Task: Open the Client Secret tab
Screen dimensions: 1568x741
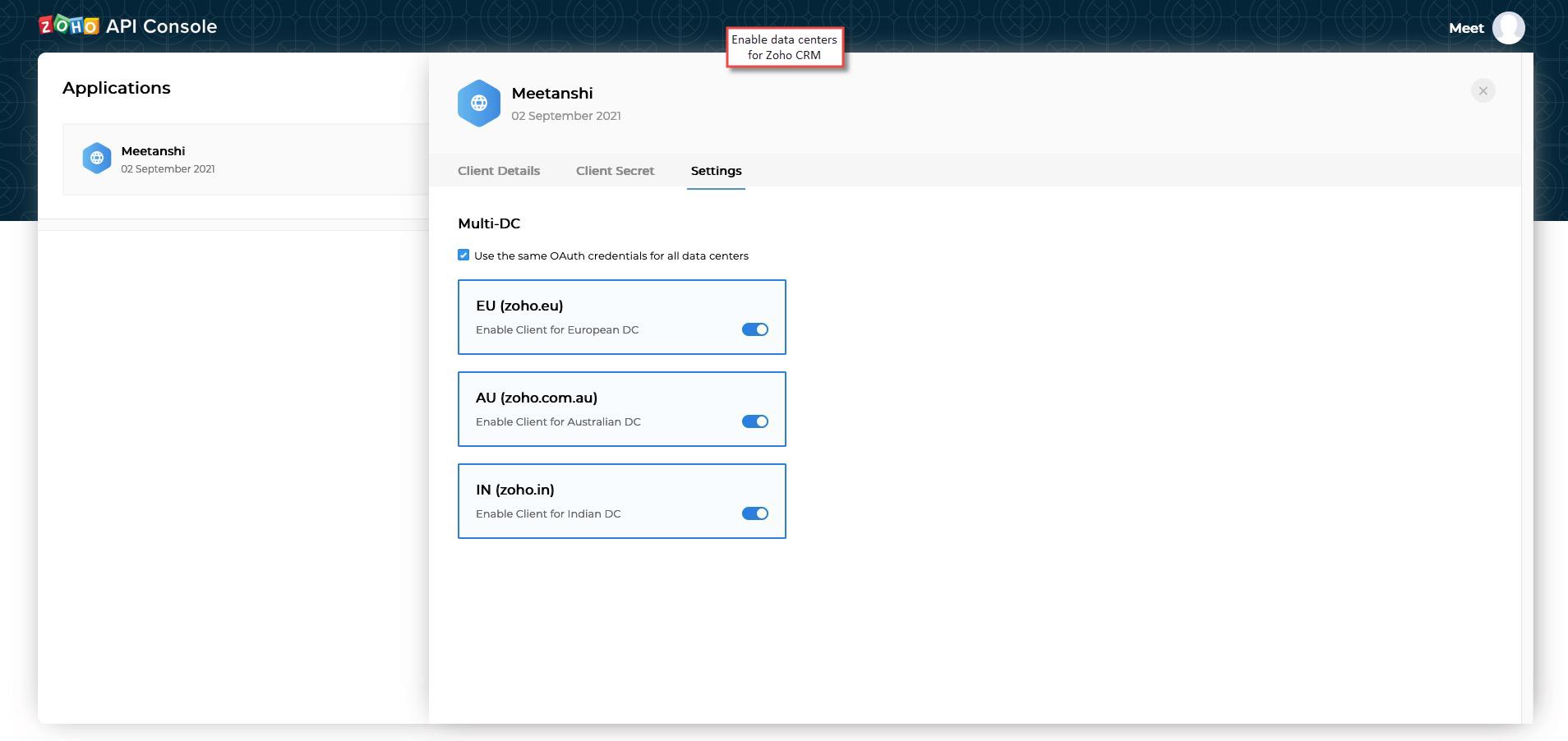Action: (615, 171)
